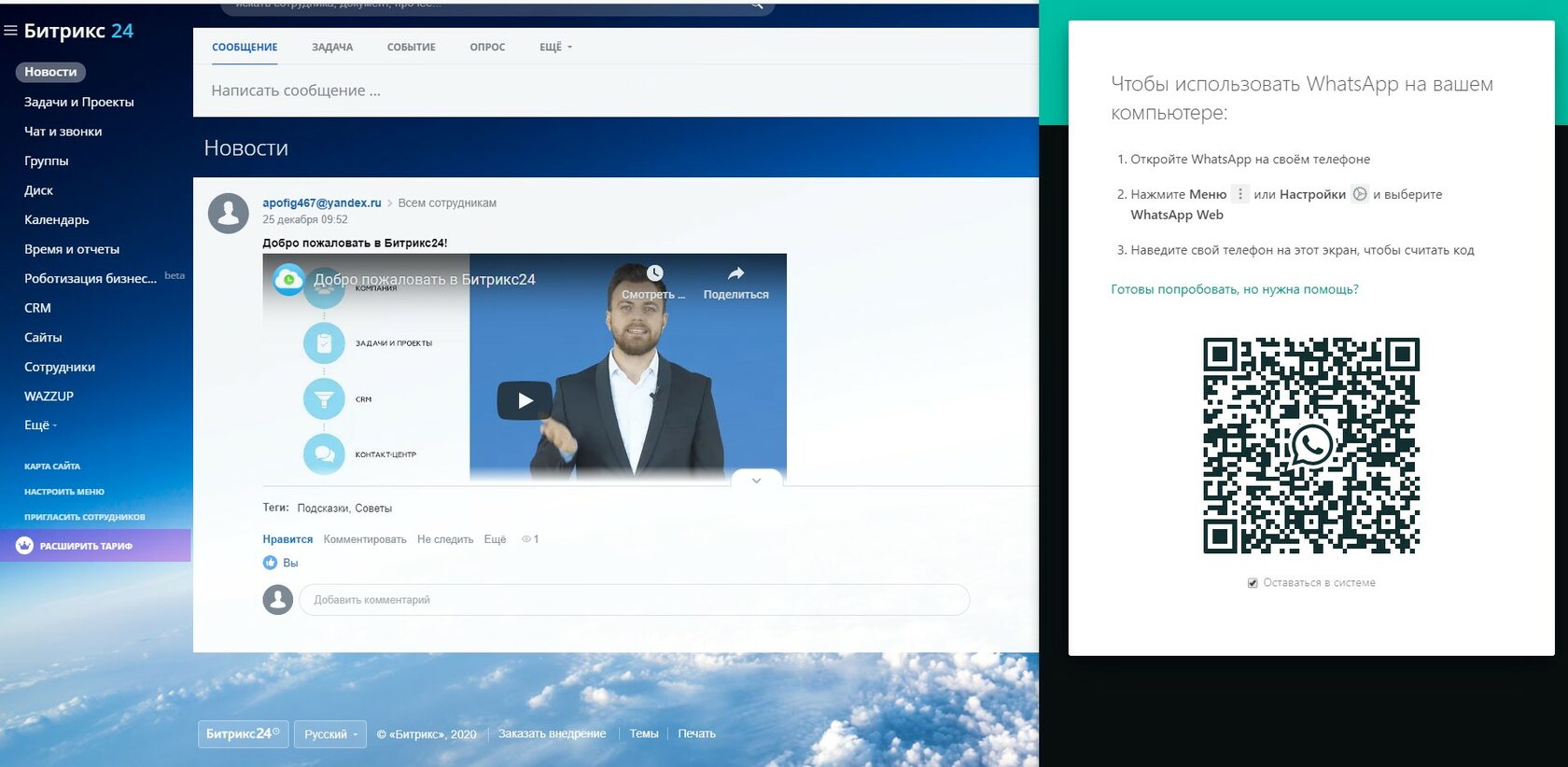This screenshot has width=1568, height=767.
Task: Select the Опрос tab
Action: pyautogui.click(x=487, y=47)
